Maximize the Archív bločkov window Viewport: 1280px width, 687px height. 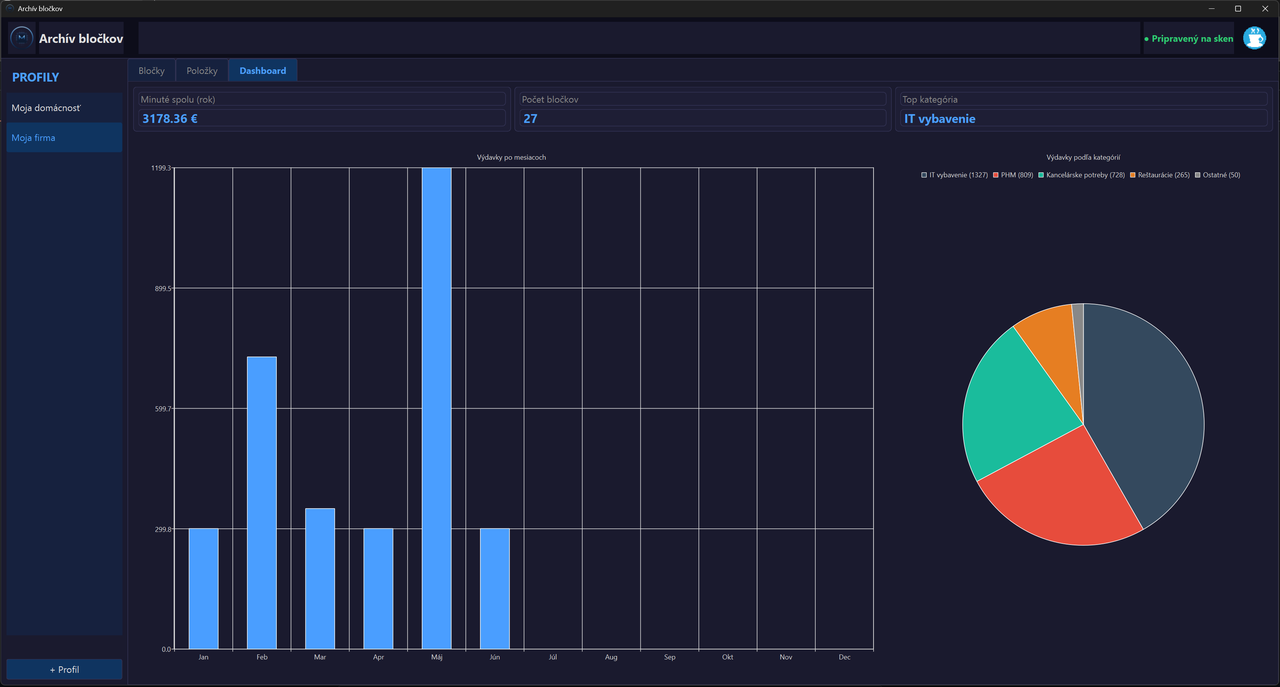point(1238,8)
